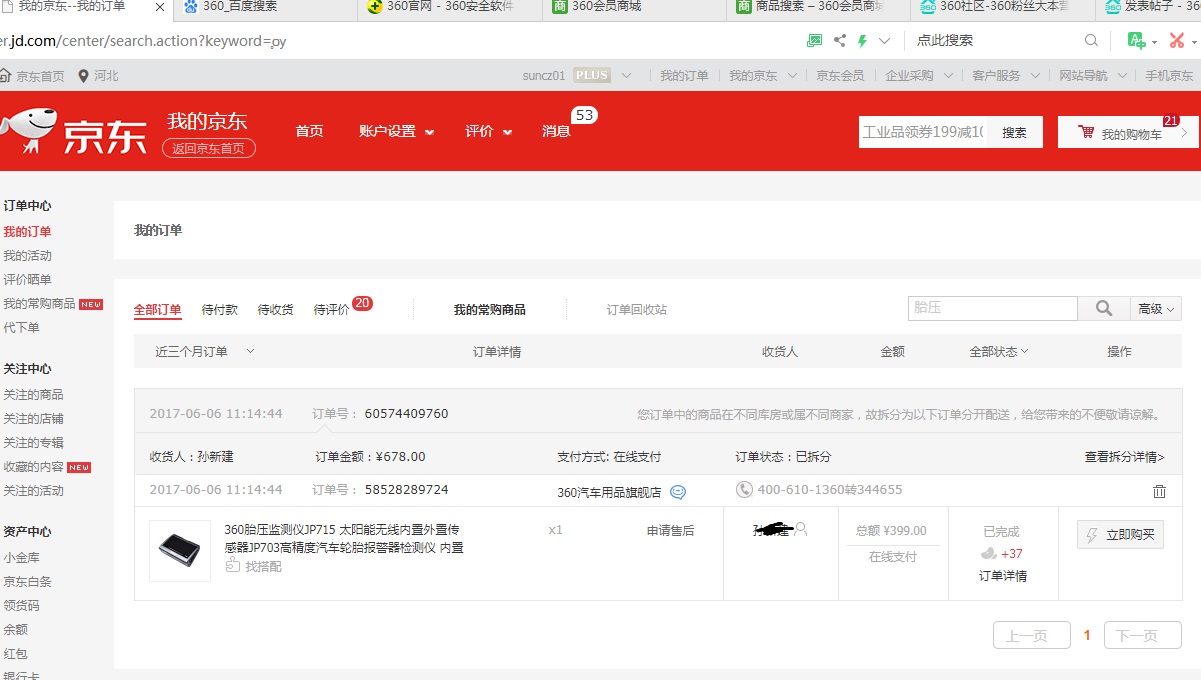1201x680 pixels.
Task: Click the order search field containing 胎压
Action: tap(993, 309)
